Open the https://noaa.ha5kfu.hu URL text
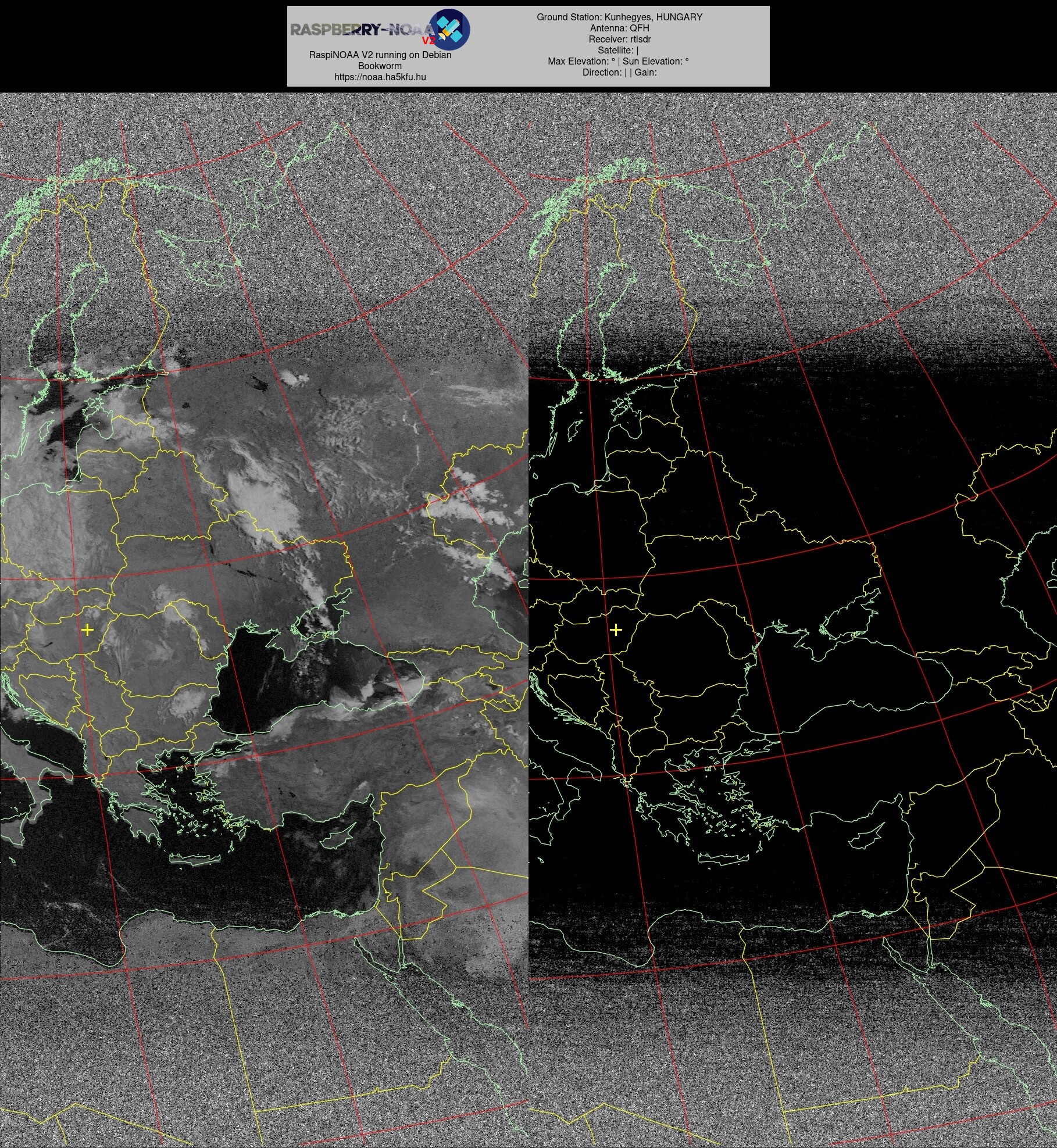1057x1148 pixels. tap(380, 77)
